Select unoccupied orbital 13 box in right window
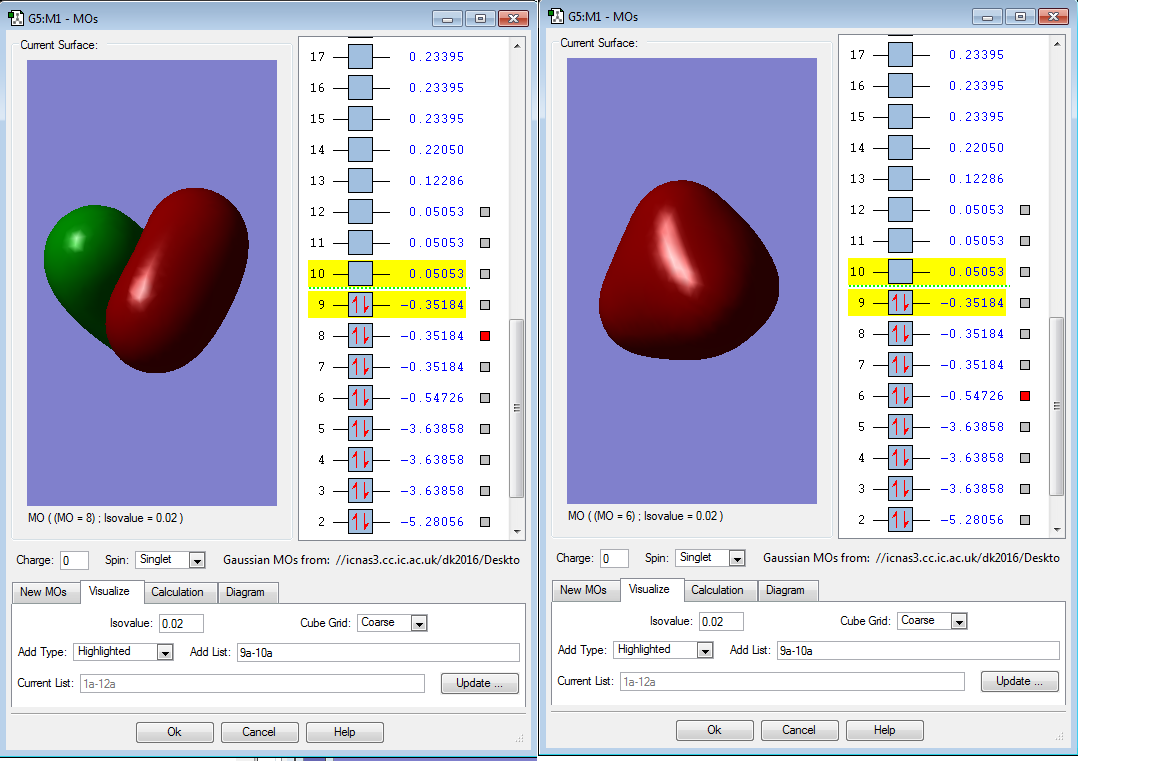This screenshot has width=1152, height=761. point(900,179)
